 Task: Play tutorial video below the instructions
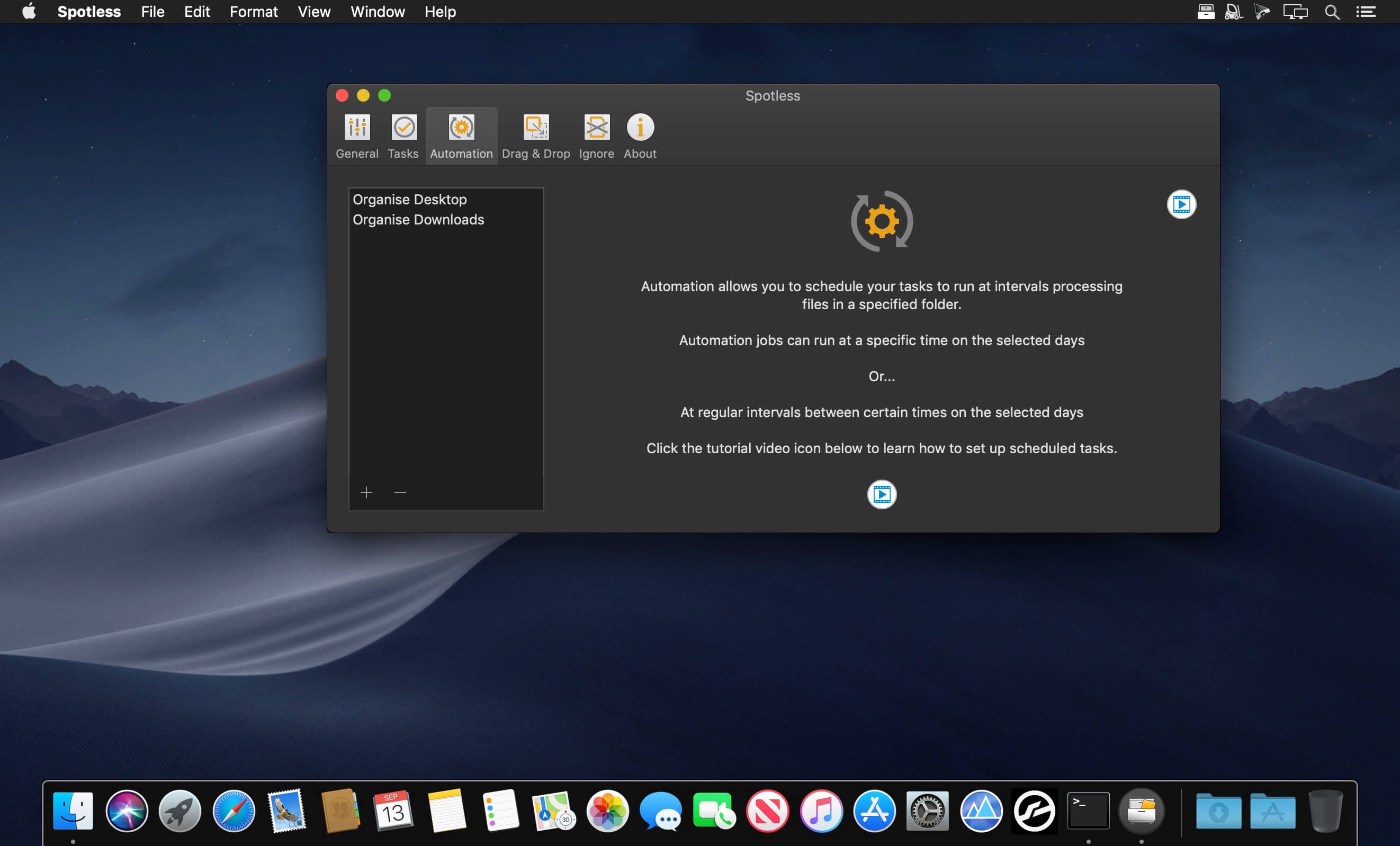(882, 494)
